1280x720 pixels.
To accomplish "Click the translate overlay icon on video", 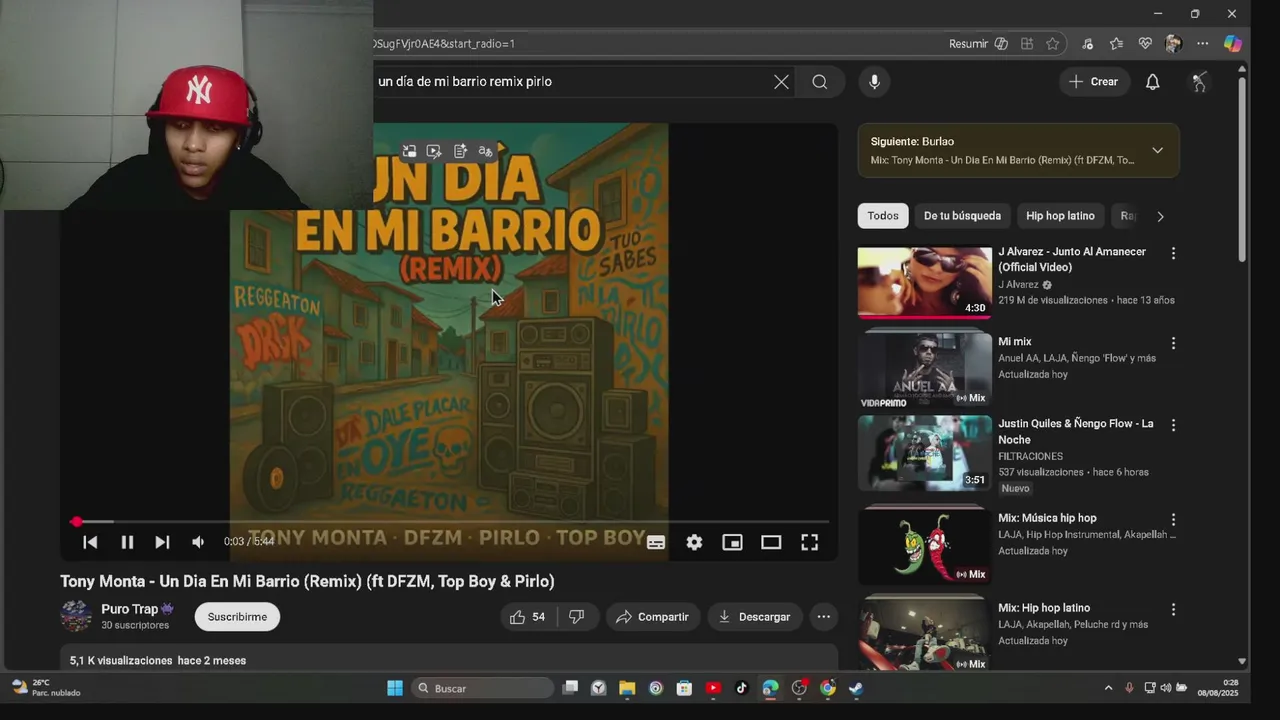I will click(485, 151).
